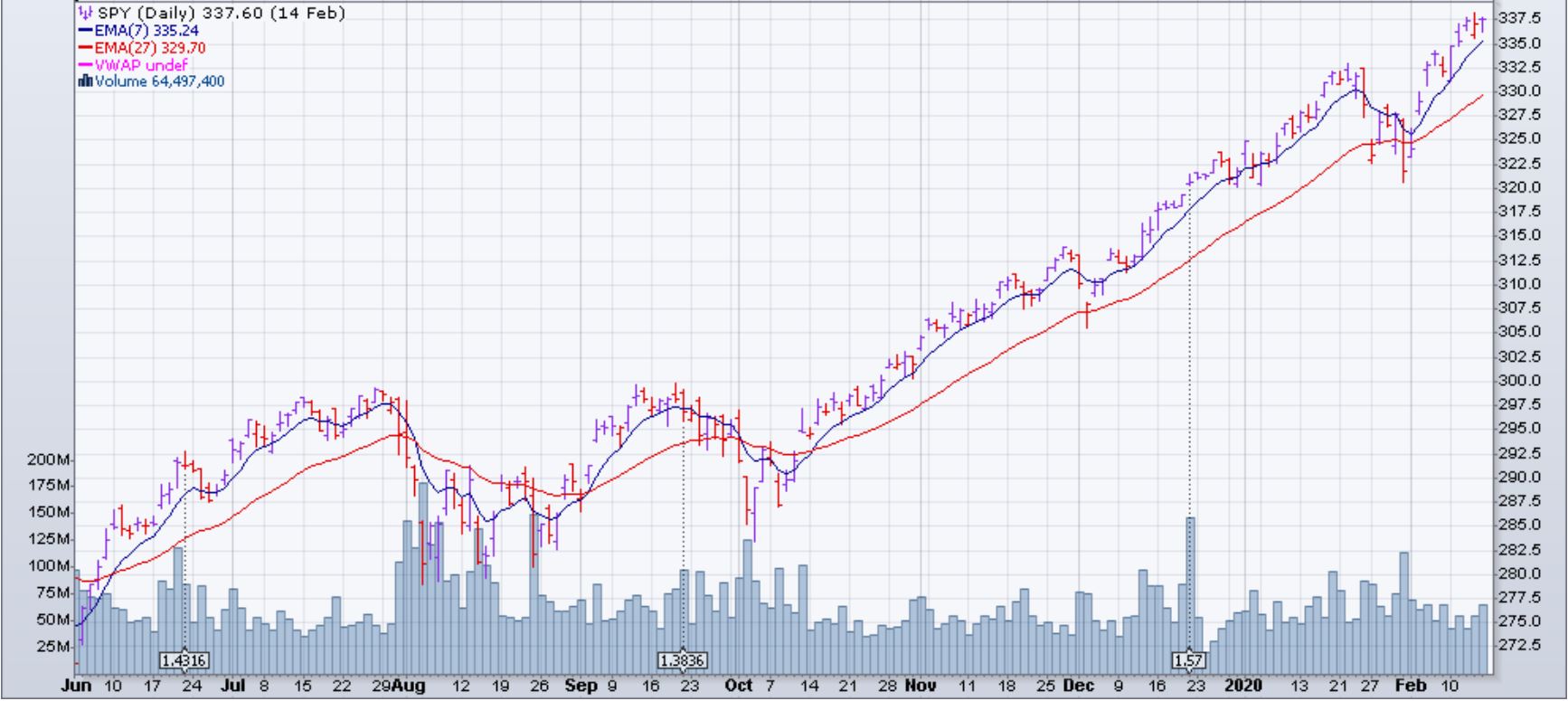The width and height of the screenshot is (1568, 701).
Task: Click the 300.0 price label on the right axis
Action: [1519, 380]
